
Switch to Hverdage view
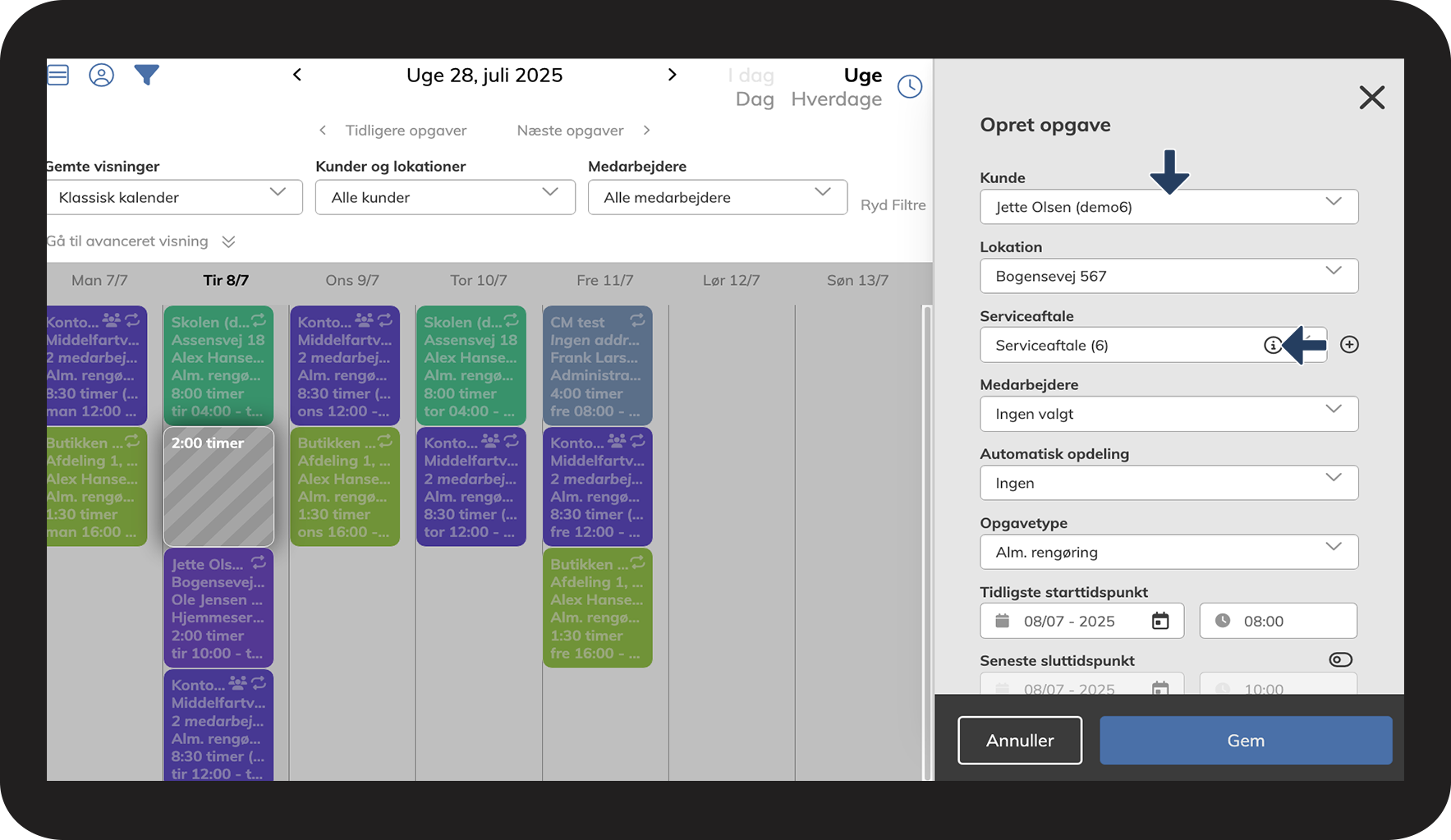[836, 99]
